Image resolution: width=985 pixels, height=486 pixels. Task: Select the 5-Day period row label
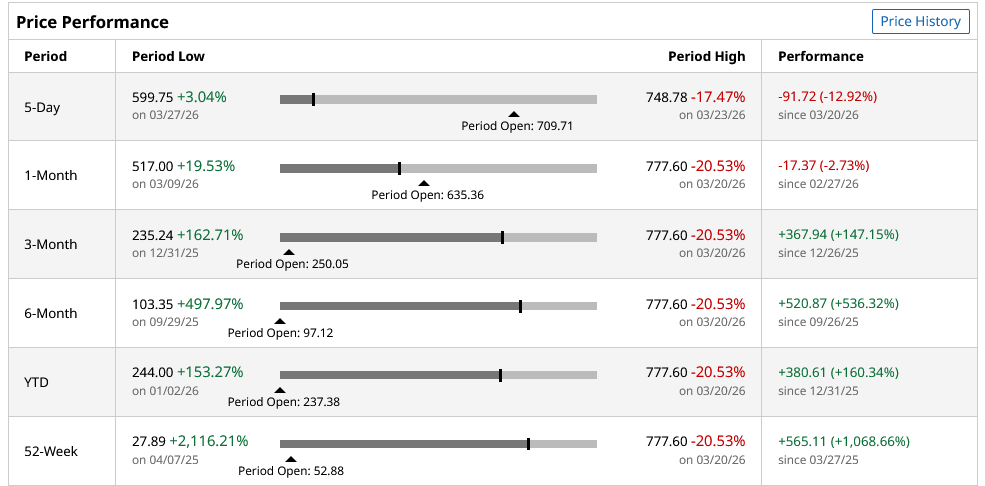pyautogui.click(x=42, y=107)
